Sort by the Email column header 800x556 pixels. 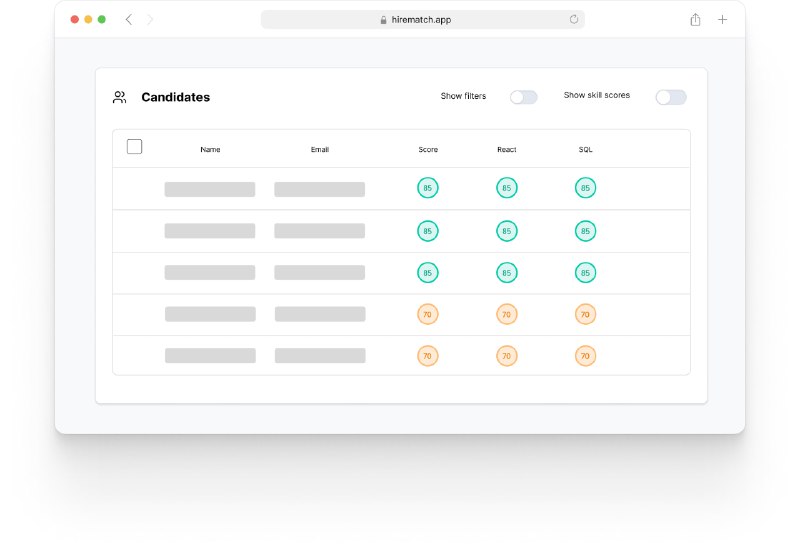tap(320, 149)
